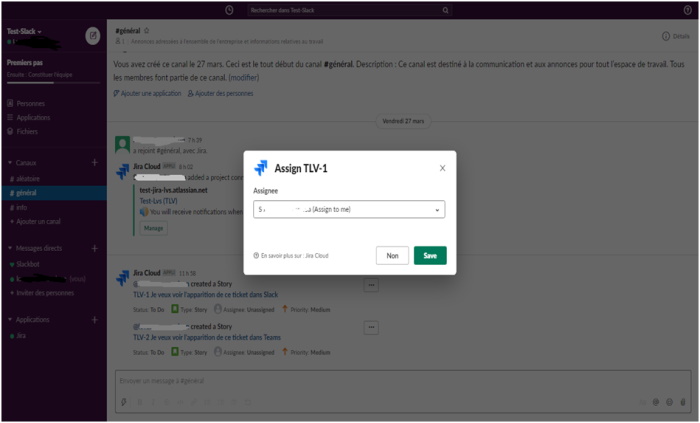
Task: Click the search field 'Rechercher dans Test-Slack'
Action: (348, 10)
